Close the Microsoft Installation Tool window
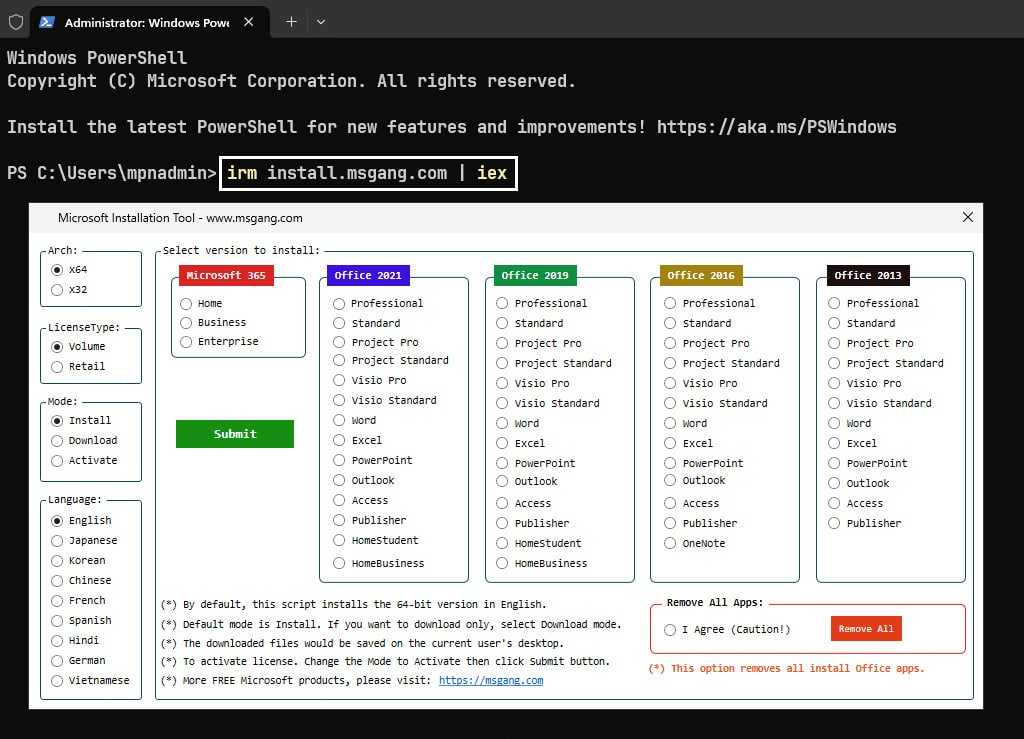 click(x=967, y=217)
